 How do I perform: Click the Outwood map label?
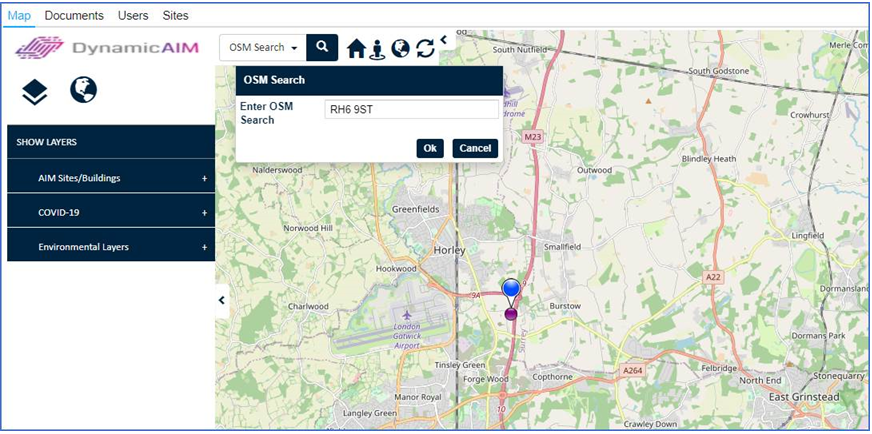click(594, 170)
